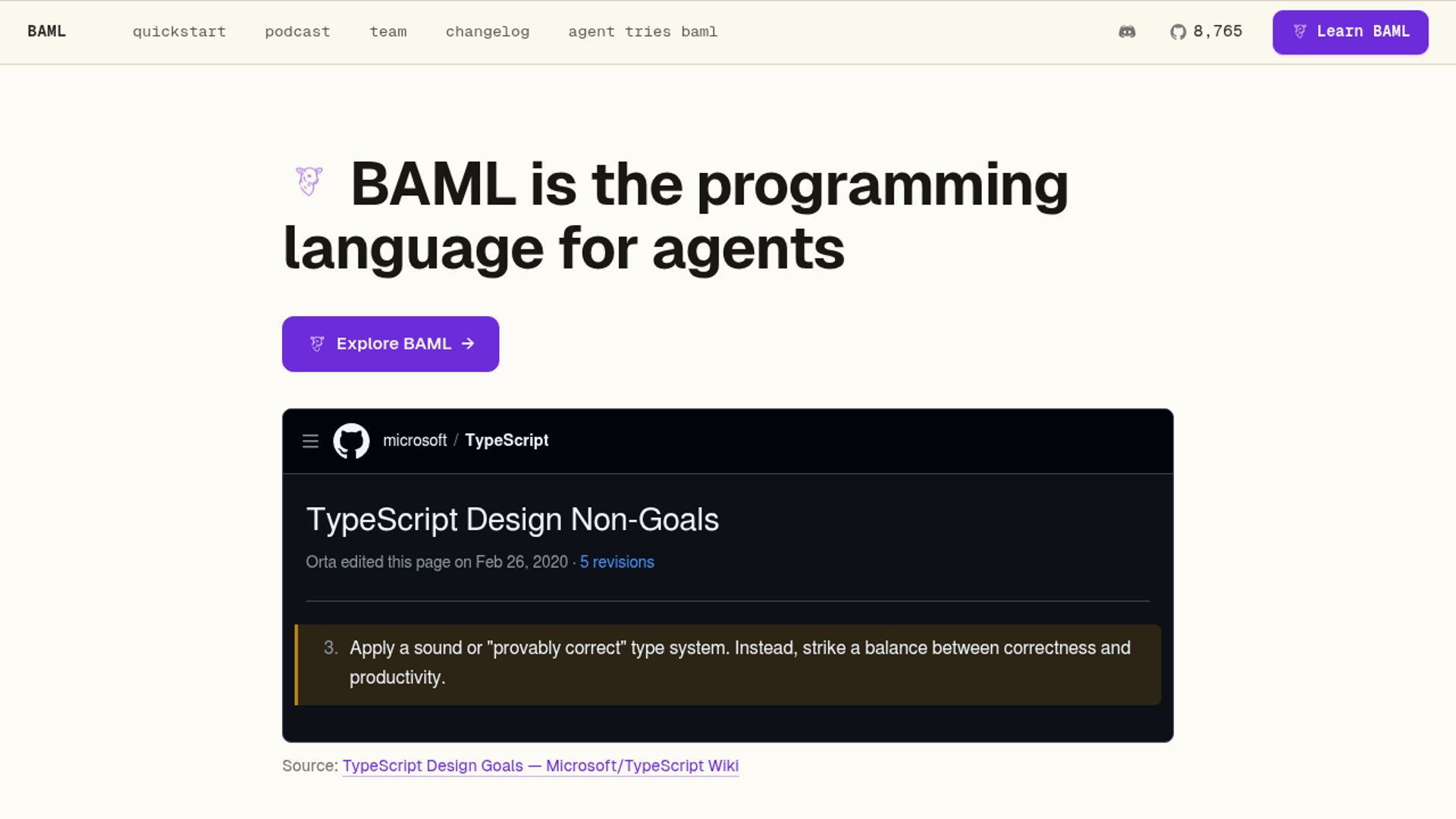The width and height of the screenshot is (1456, 819).
Task: Click the highlighted provably correct quote
Action: click(728, 664)
